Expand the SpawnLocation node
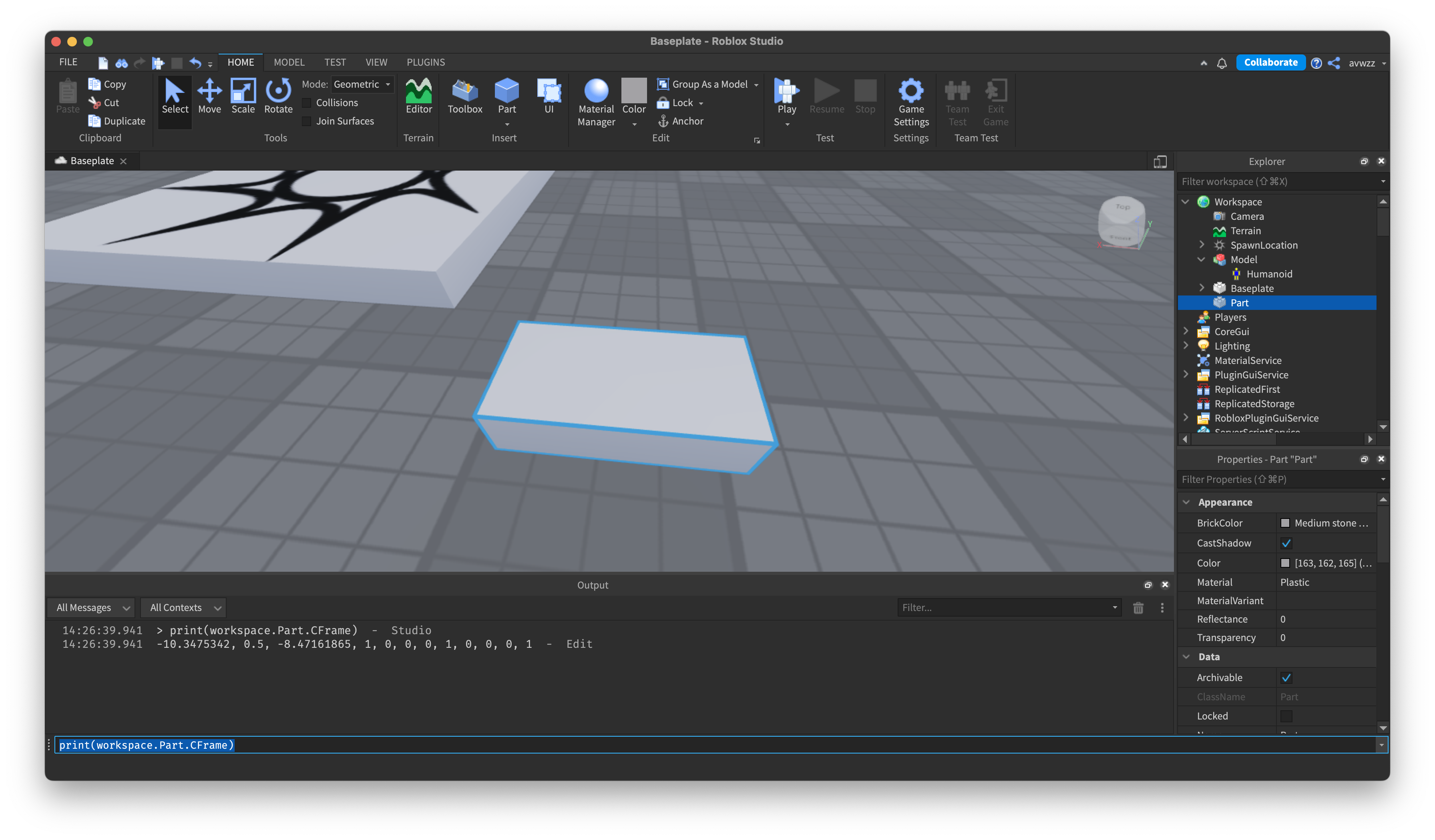This screenshot has height=840, width=1435. point(1202,245)
